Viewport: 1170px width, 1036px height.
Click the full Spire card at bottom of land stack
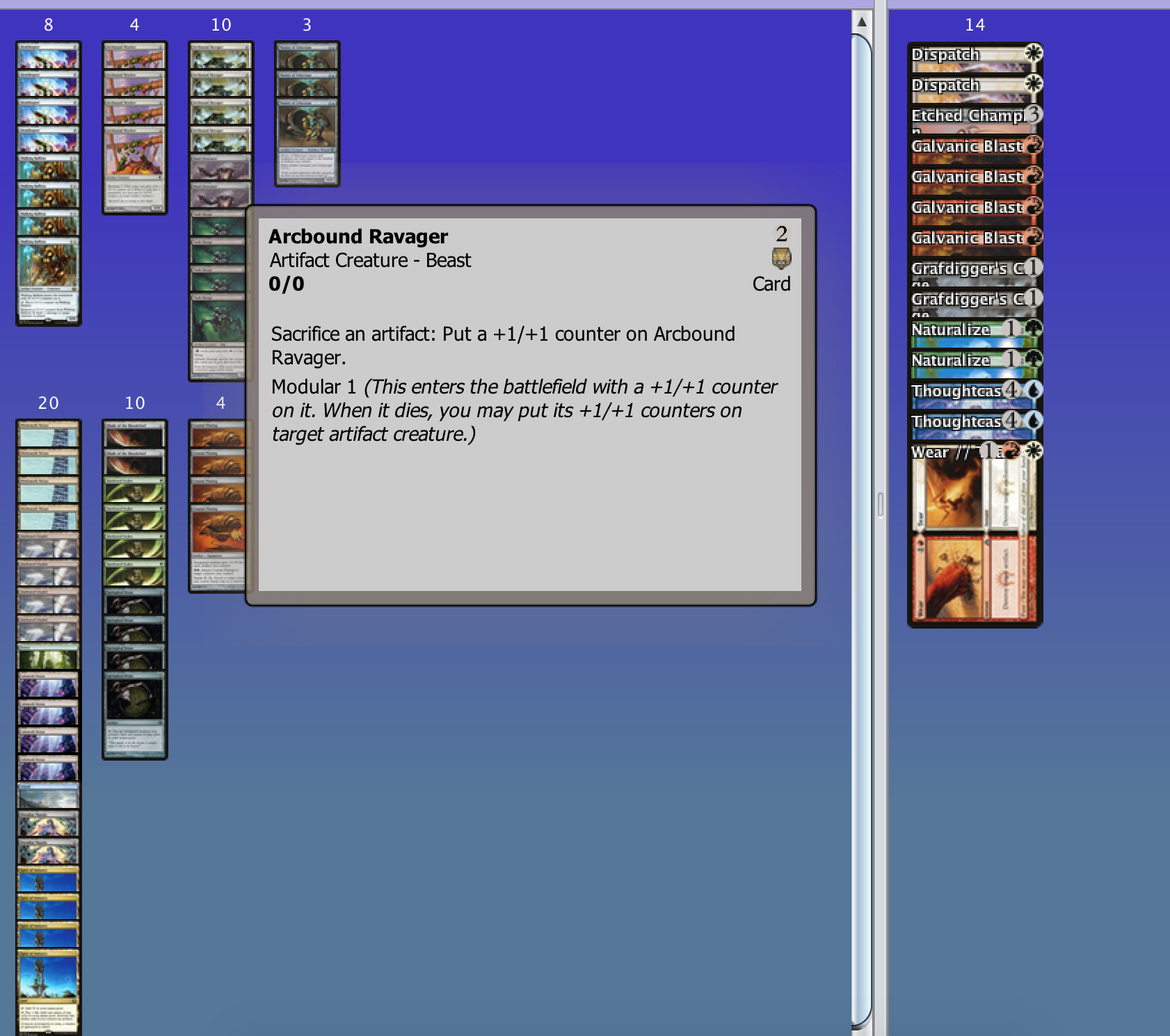point(49,993)
